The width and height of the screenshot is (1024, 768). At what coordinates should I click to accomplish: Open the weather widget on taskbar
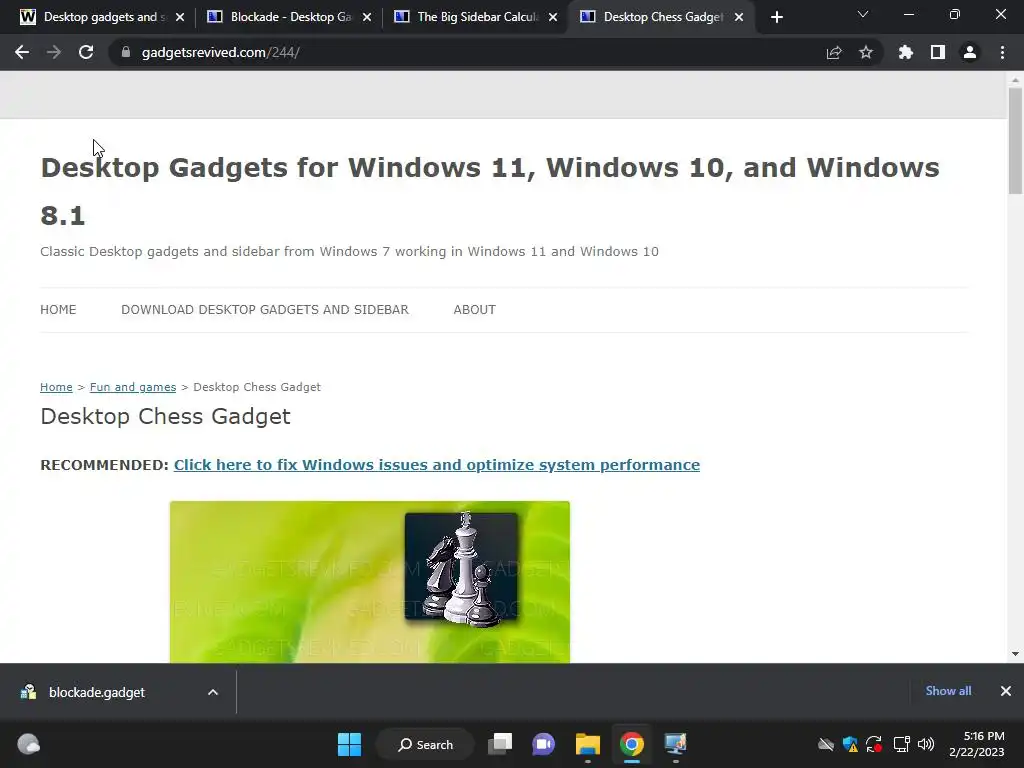point(29,744)
